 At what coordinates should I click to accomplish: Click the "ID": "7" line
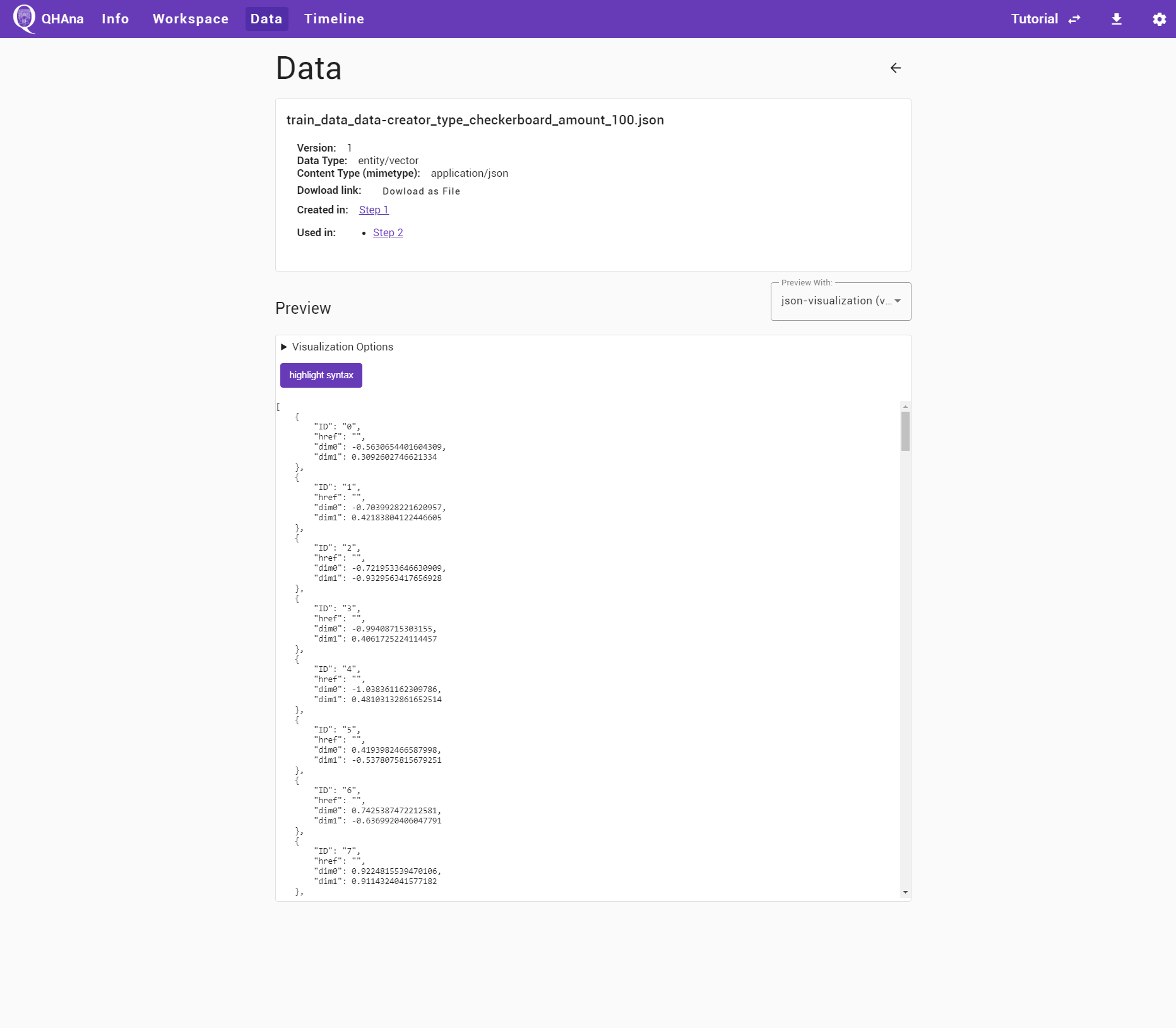(x=337, y=851)
